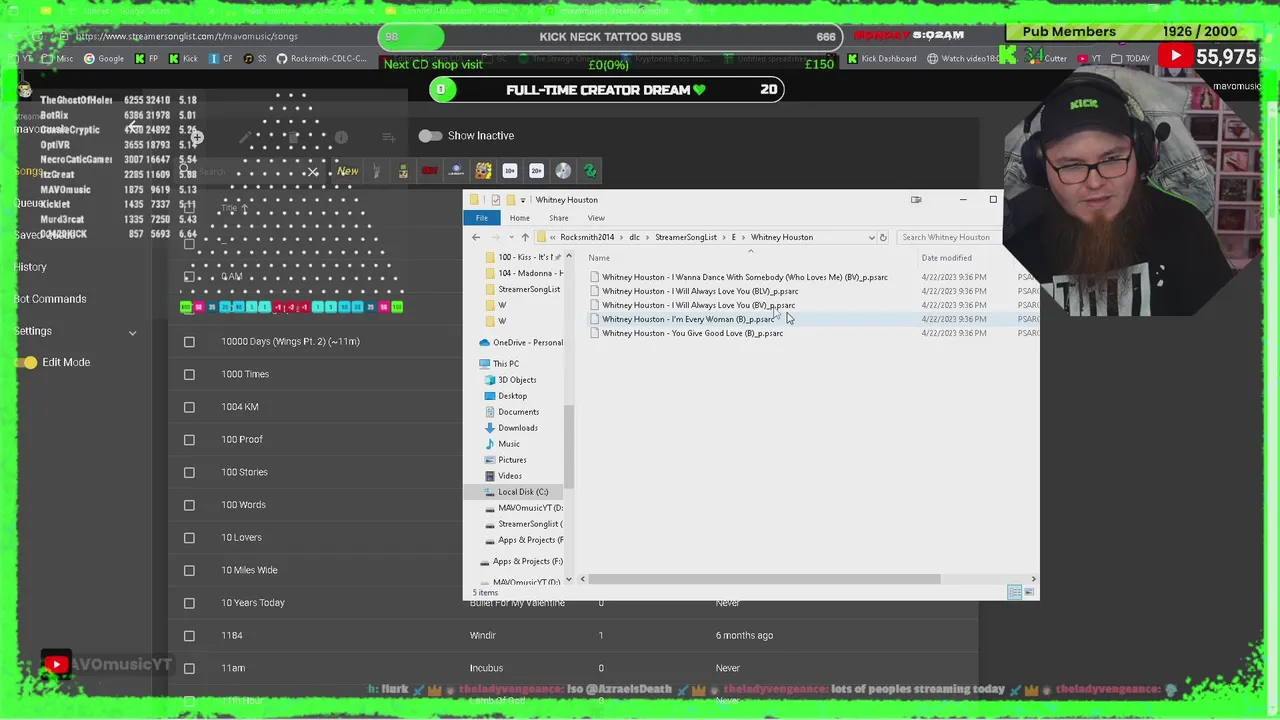Select the green snake filter icon
The width and height of the screenshot is (1280, 720).
click(x=590, y=171)
